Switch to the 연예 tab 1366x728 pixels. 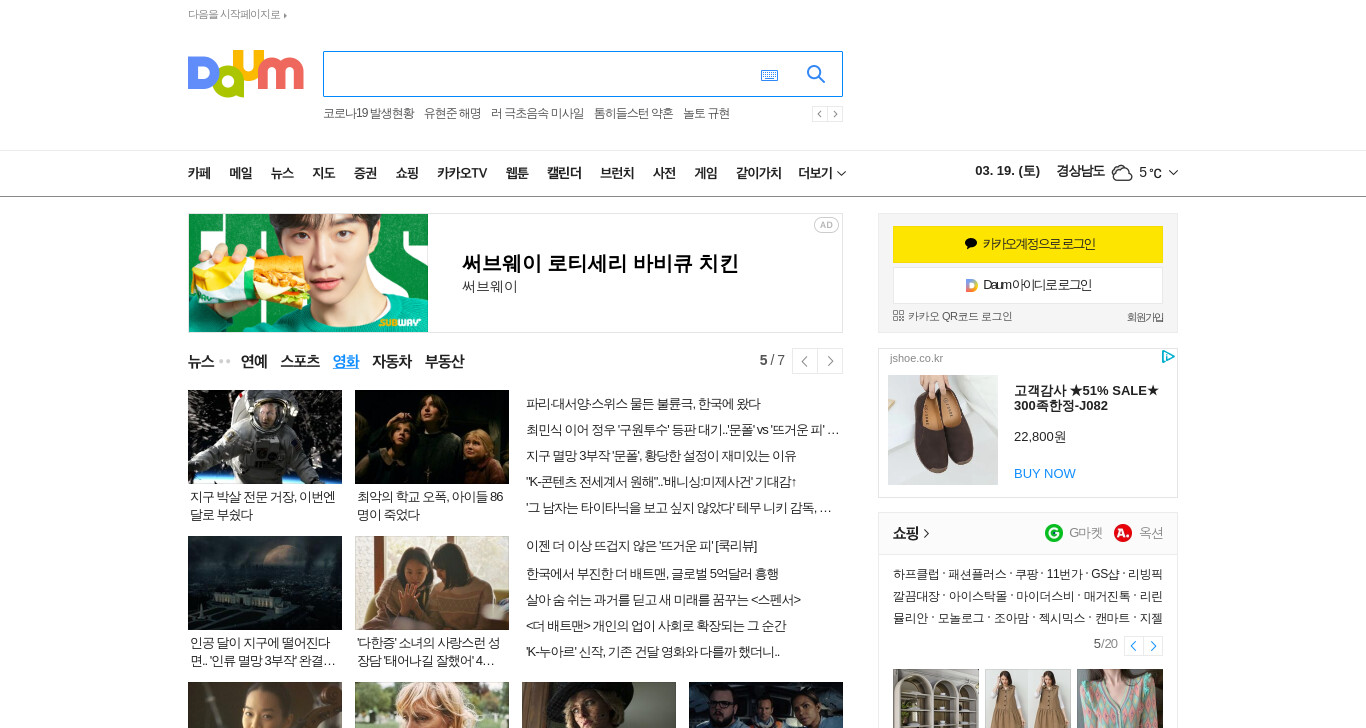point(254,361)
